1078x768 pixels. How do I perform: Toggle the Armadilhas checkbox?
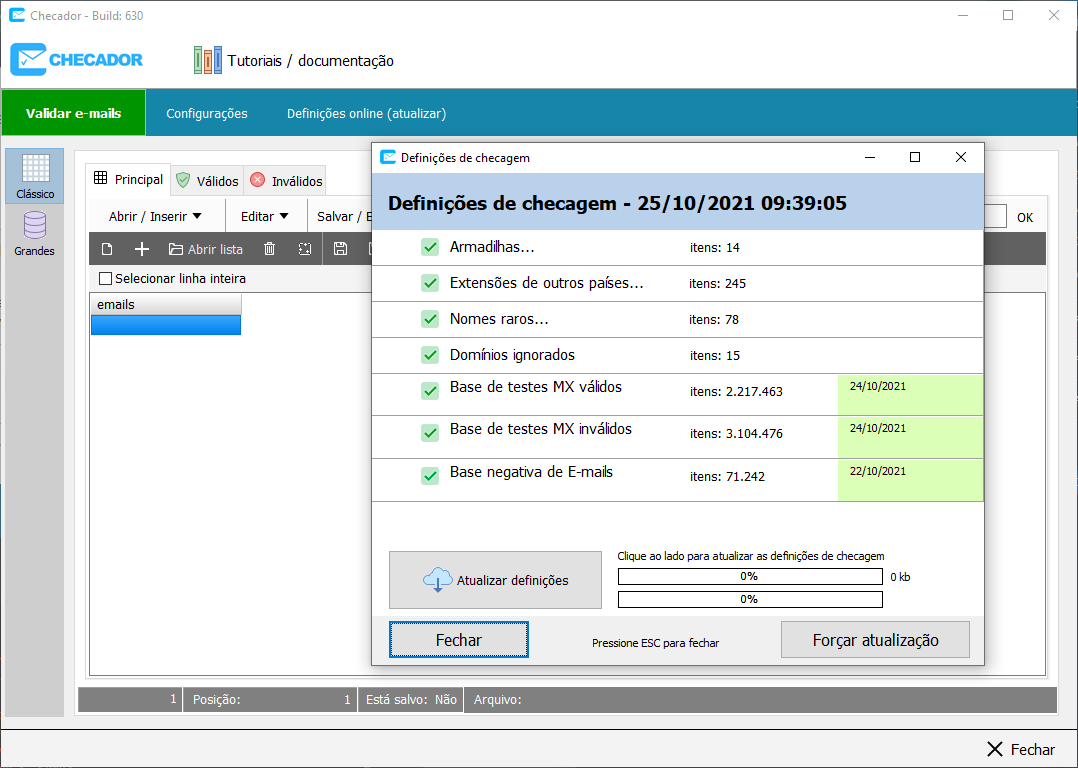430,248
